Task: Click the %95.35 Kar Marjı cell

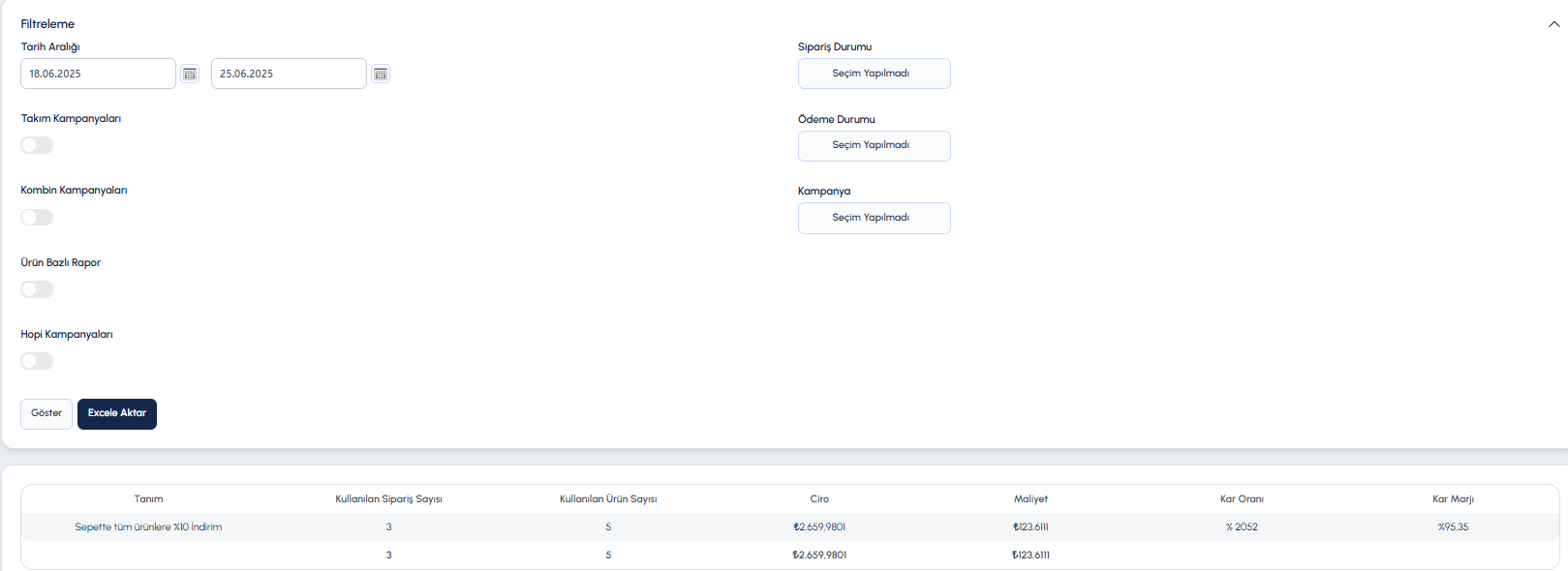Action: [x=1453, y=527]
